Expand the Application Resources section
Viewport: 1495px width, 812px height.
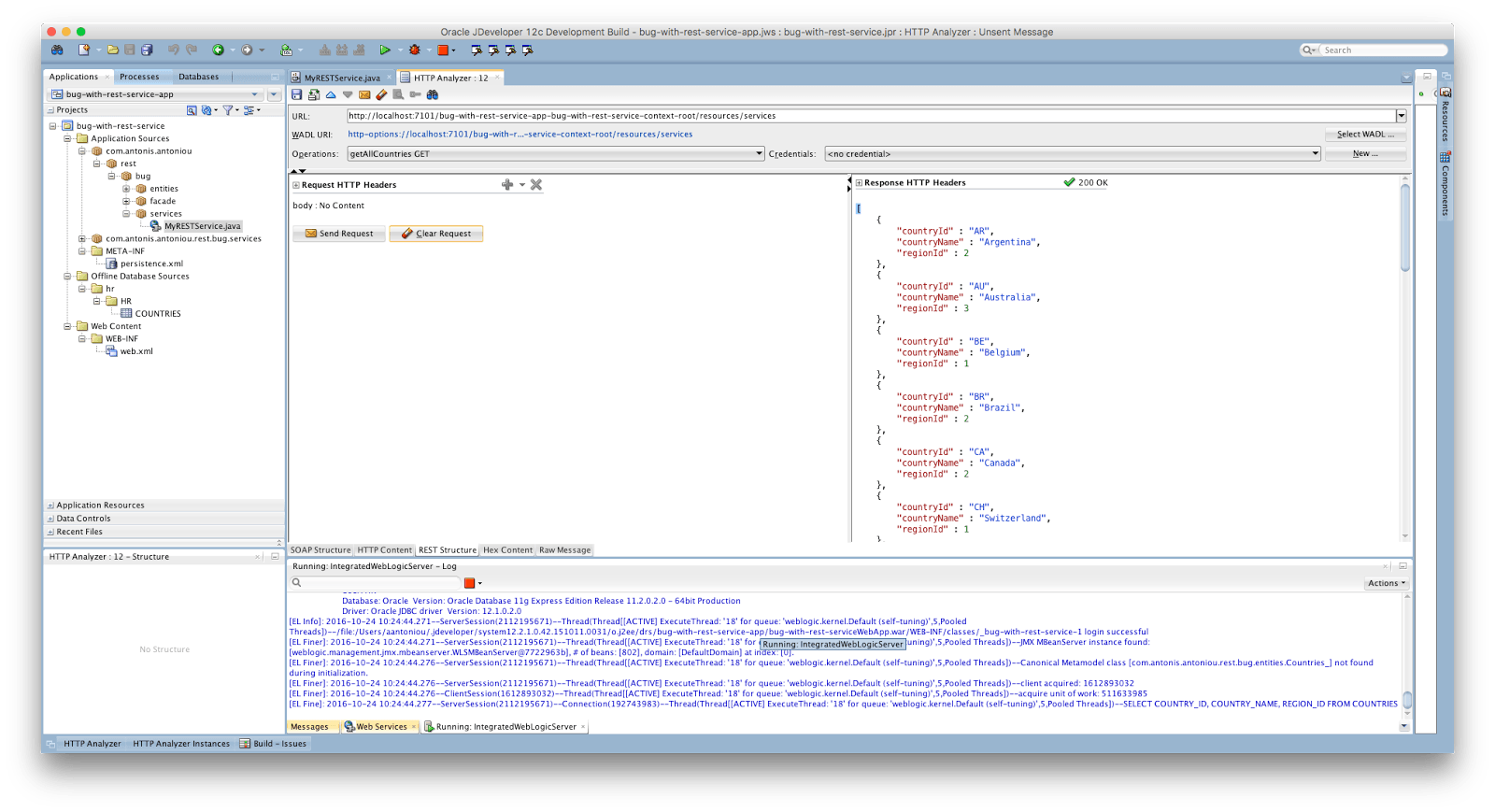coord(50,506)
